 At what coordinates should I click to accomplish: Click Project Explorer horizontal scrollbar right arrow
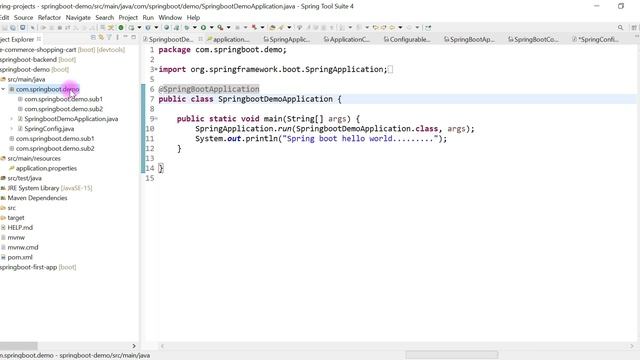(x=134, y=346)
